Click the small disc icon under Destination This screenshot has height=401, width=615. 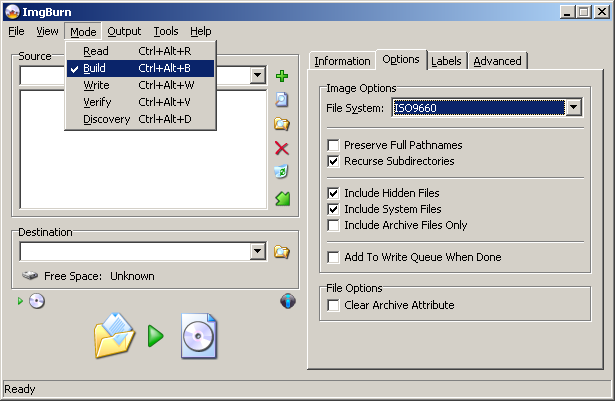pos(37,301)
